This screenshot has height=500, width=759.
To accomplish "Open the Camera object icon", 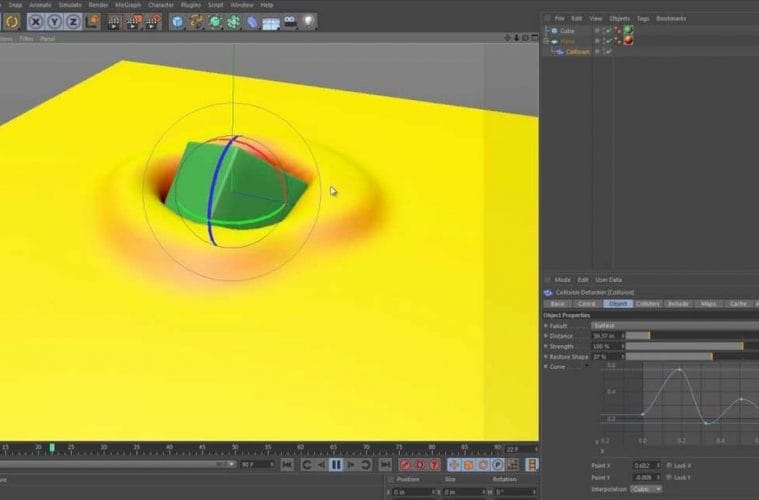I will click(290, 21).
